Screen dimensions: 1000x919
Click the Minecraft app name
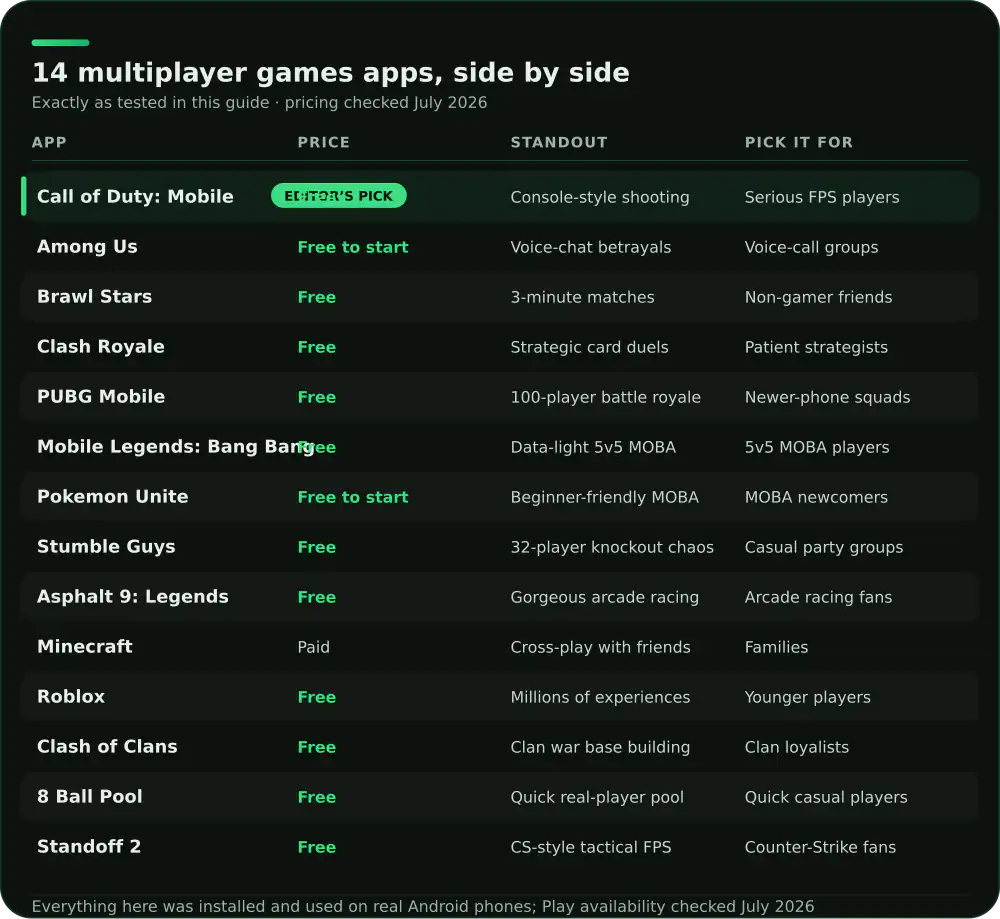click(85, 647)
